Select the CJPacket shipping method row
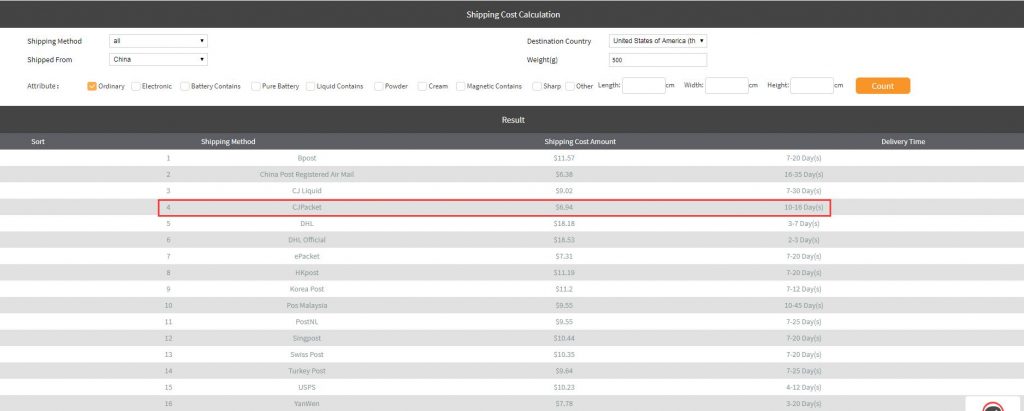 495,207
